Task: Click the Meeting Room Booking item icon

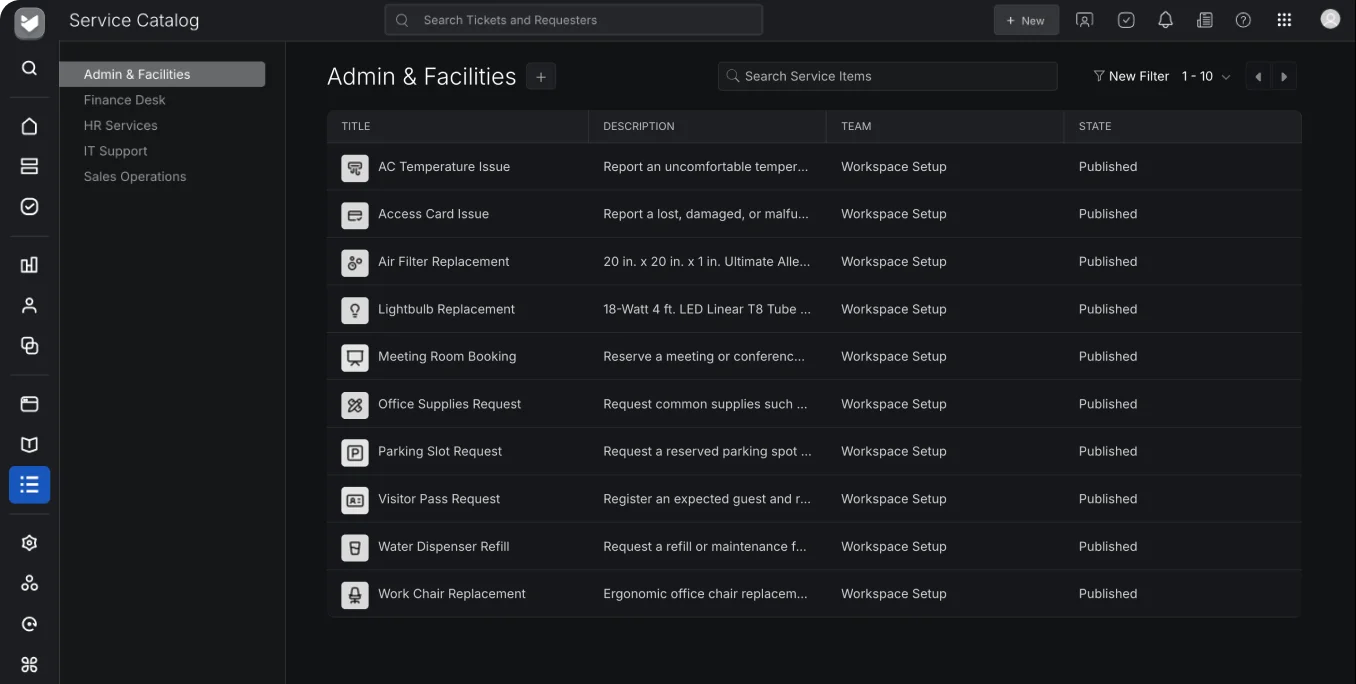Action: pos(355,357)
